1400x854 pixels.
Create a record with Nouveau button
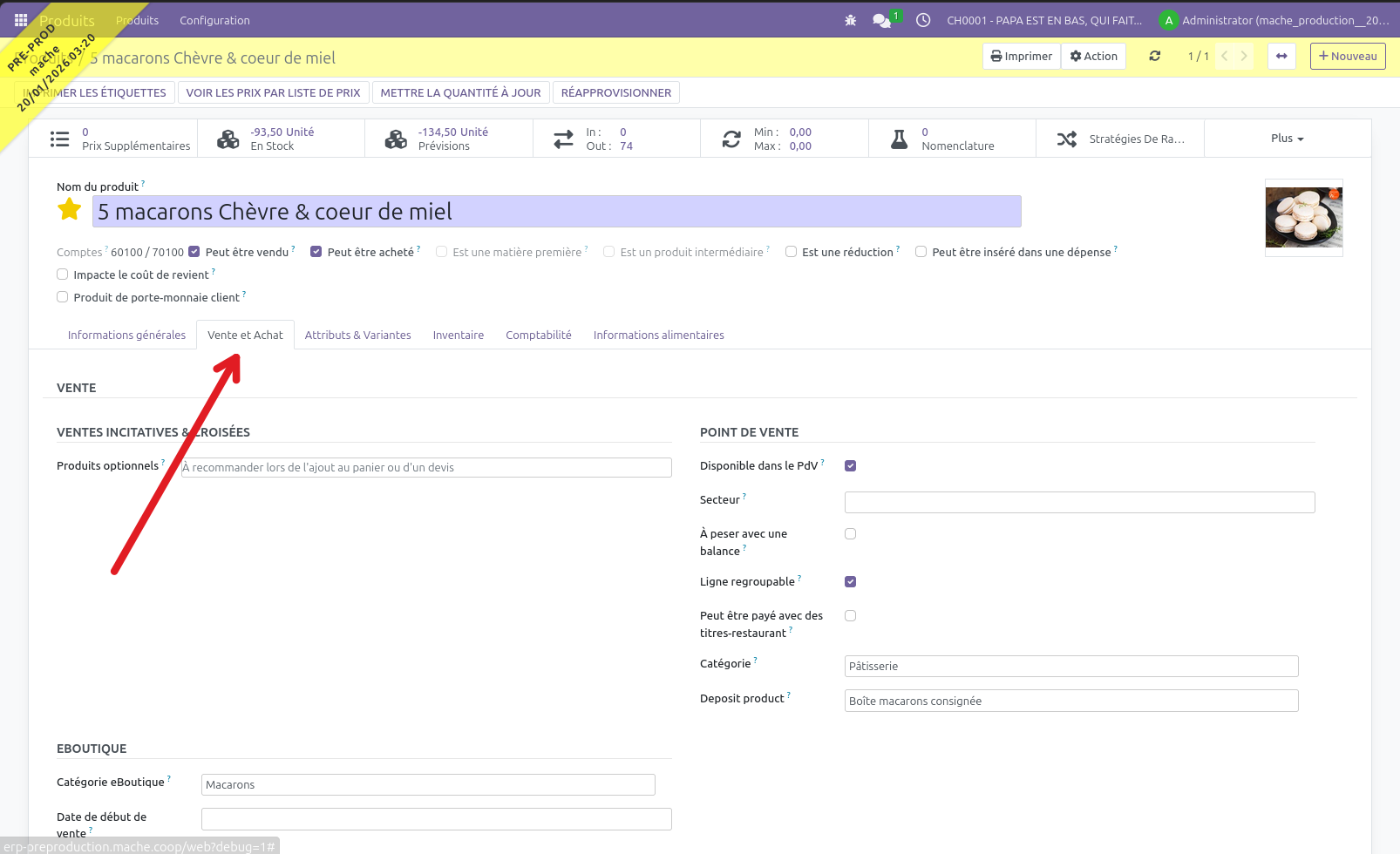coord(1347,56)
